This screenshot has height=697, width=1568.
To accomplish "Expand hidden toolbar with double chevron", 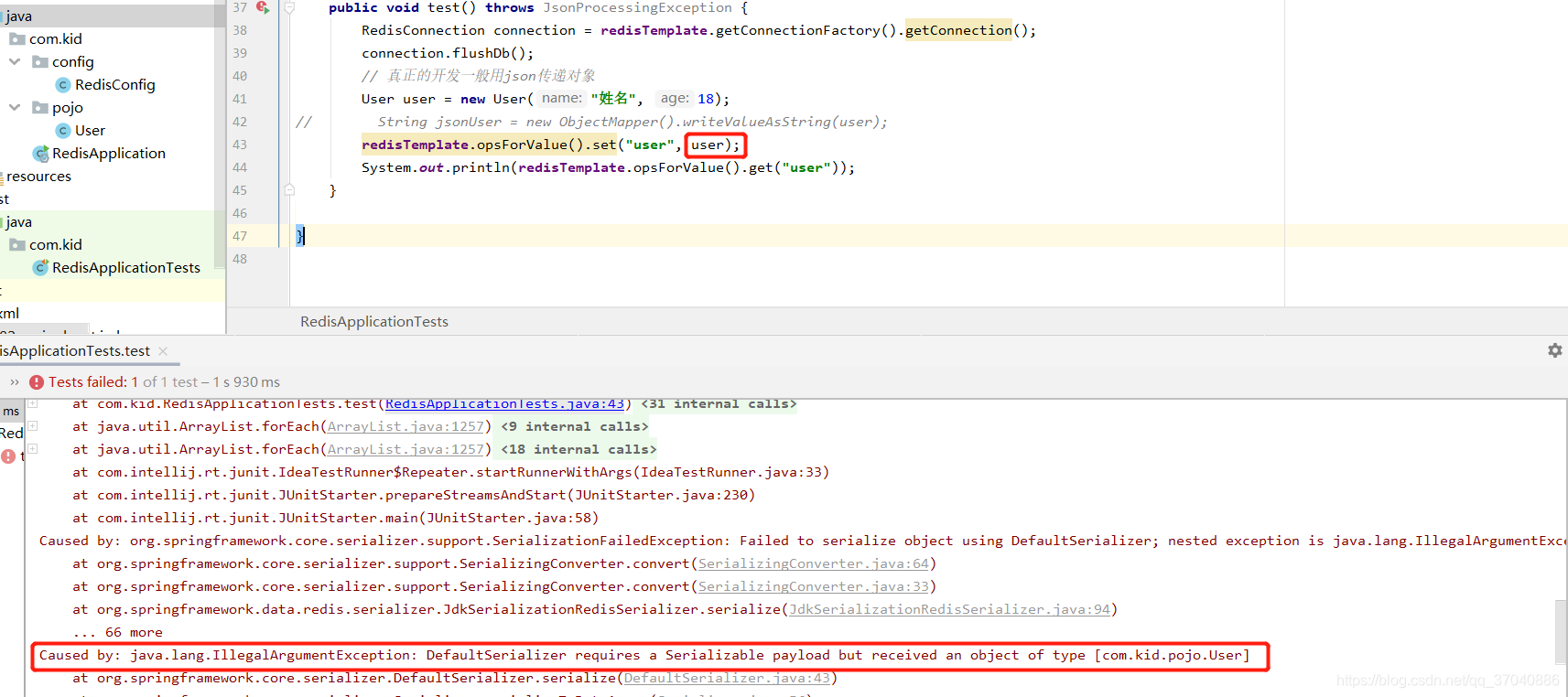I will [x=15, y=382].
